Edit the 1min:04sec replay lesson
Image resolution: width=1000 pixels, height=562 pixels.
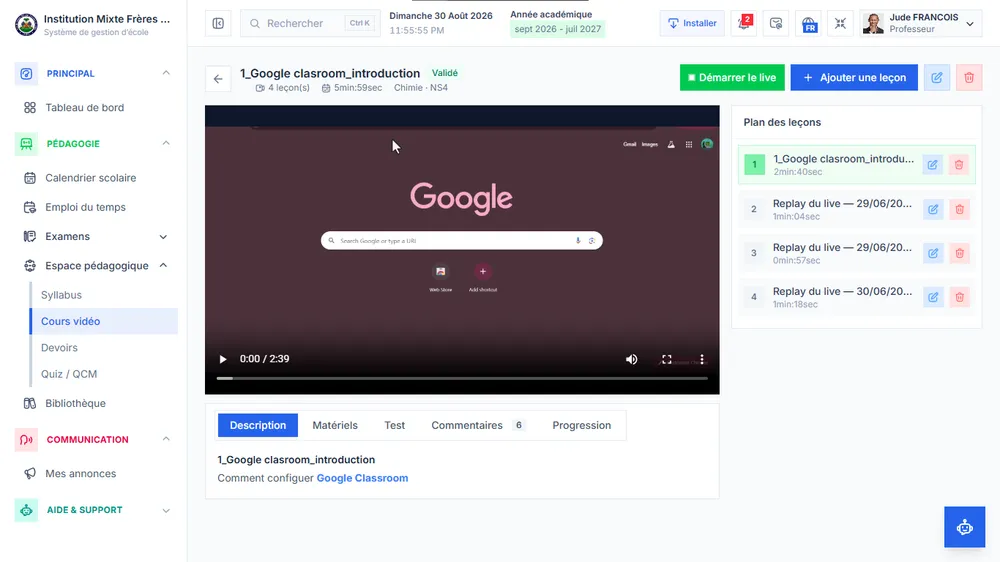[933, 209]
